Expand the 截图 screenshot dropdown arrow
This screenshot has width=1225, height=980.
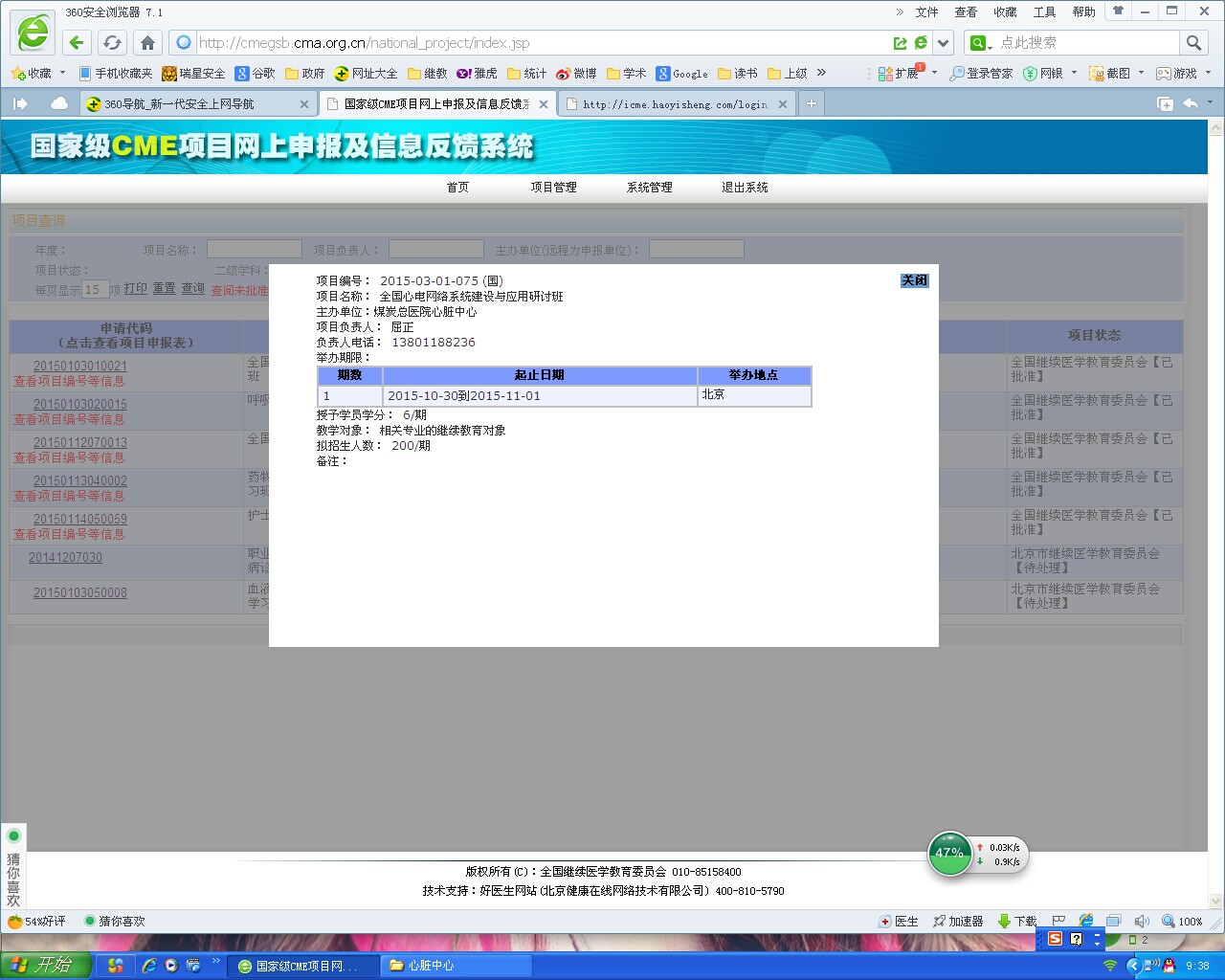click(x=1141, y=74)
